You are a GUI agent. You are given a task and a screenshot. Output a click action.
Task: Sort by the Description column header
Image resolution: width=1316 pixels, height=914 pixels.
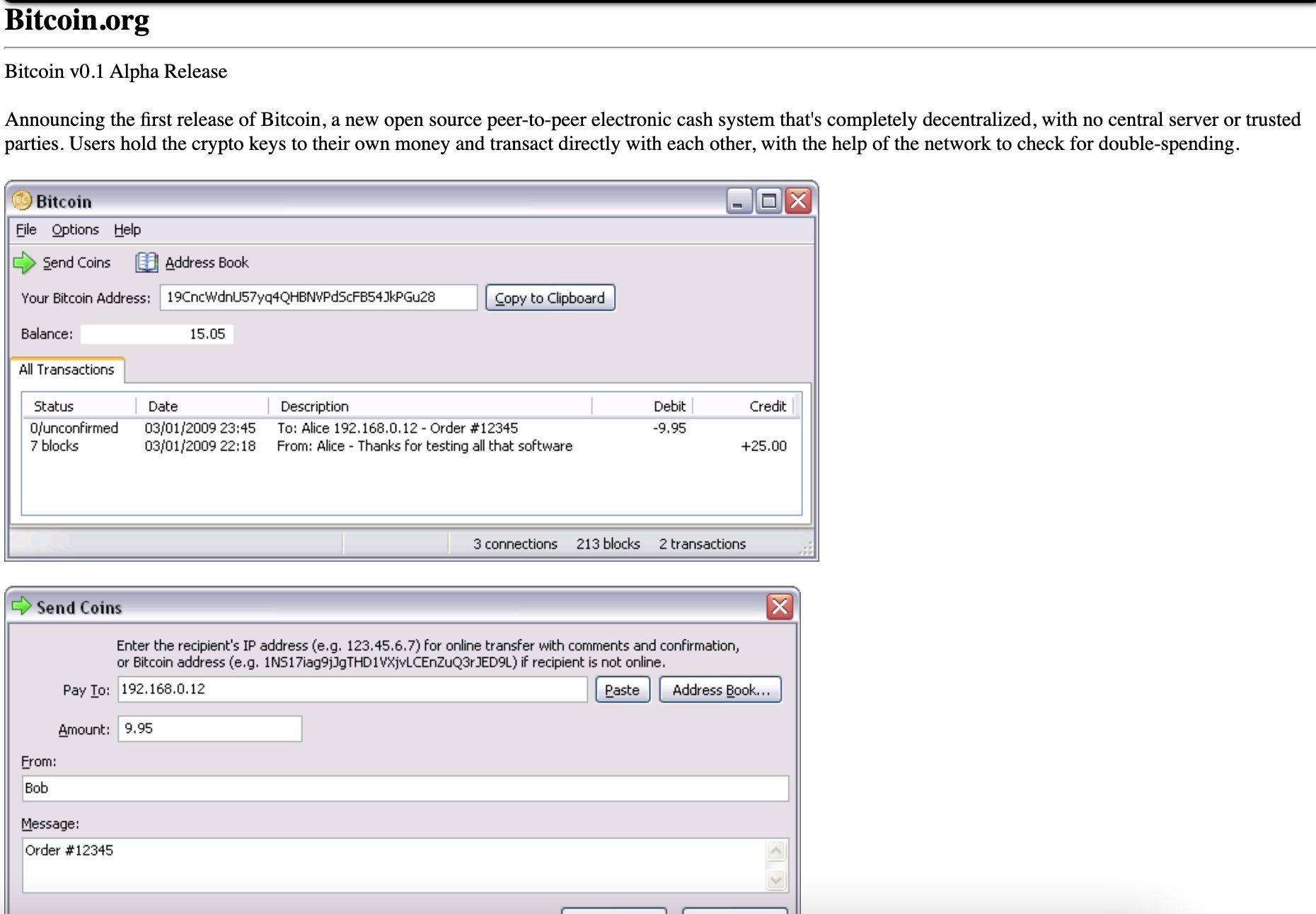tap(430, 406)
